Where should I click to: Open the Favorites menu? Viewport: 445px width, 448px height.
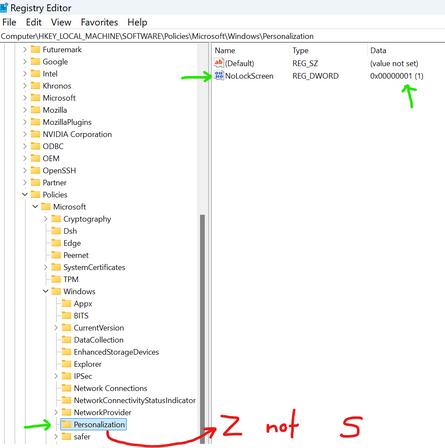[99, 22]
